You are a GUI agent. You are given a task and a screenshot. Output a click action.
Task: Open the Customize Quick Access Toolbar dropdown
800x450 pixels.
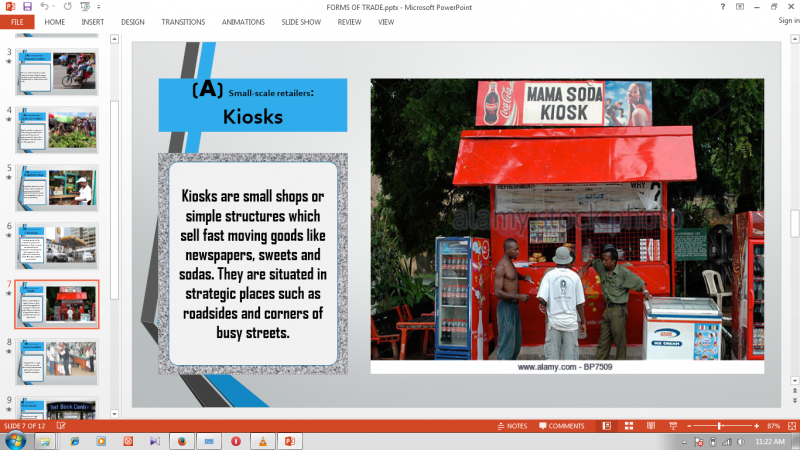pos(98,7)
